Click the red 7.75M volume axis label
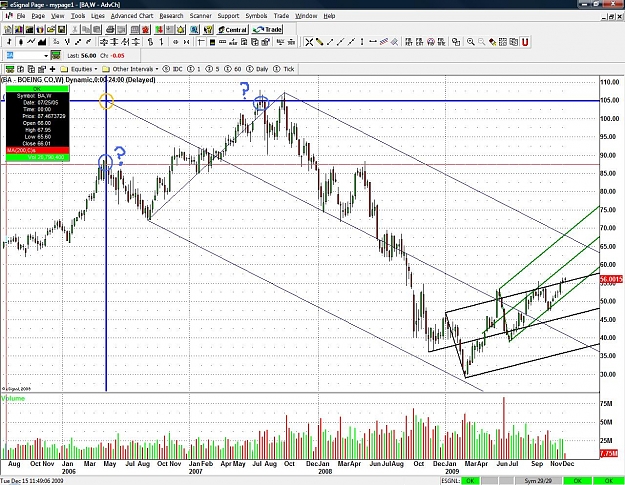 pyautogui.click(x=609, y=454)
